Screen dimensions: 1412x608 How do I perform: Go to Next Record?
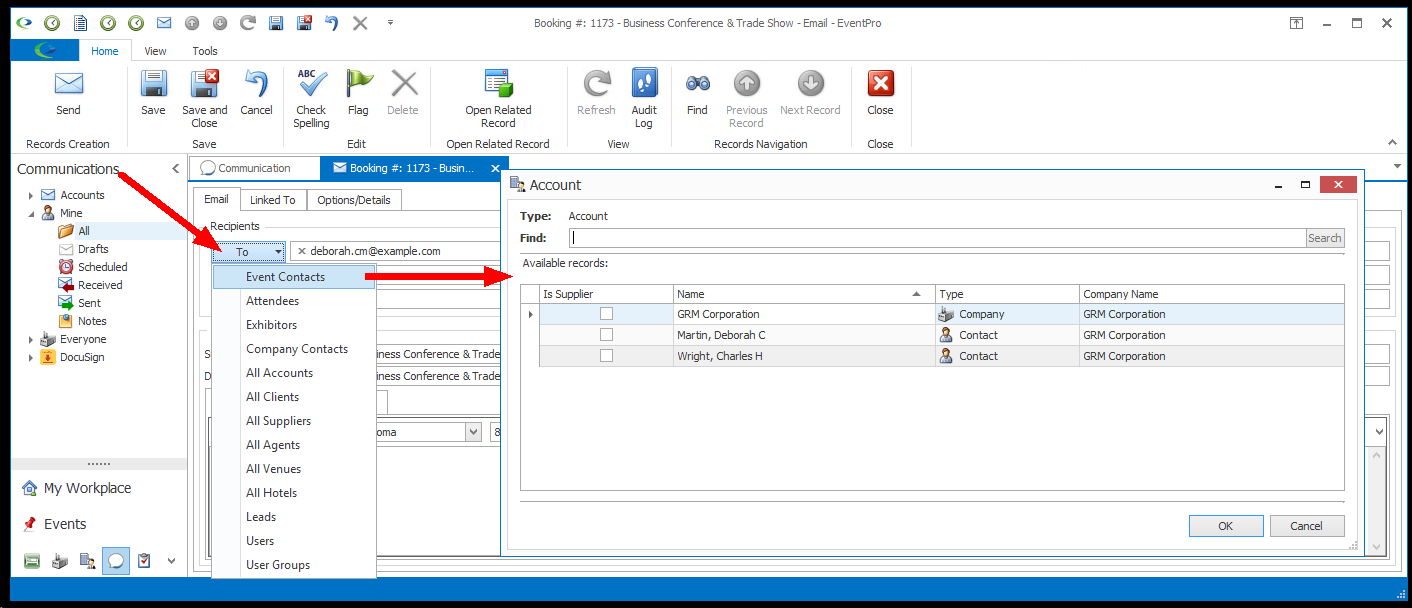click(x=810, y=93)
